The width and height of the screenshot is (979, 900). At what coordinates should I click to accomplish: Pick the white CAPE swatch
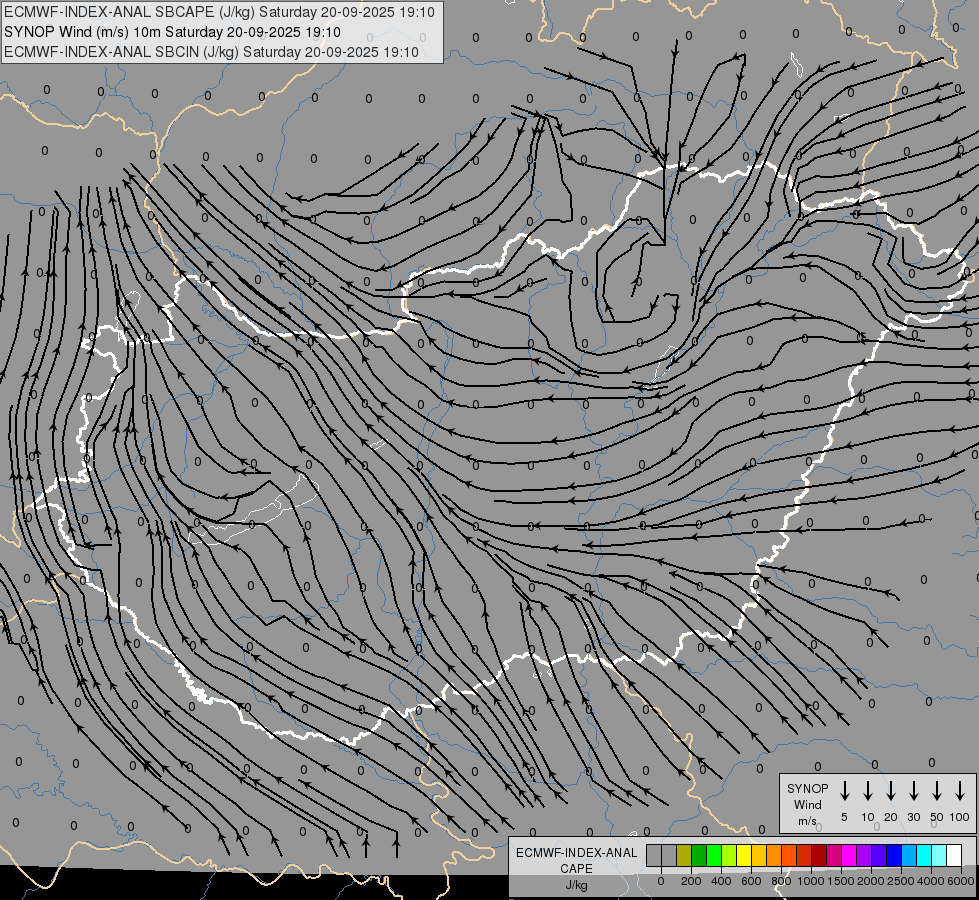[x=955, y=856]
